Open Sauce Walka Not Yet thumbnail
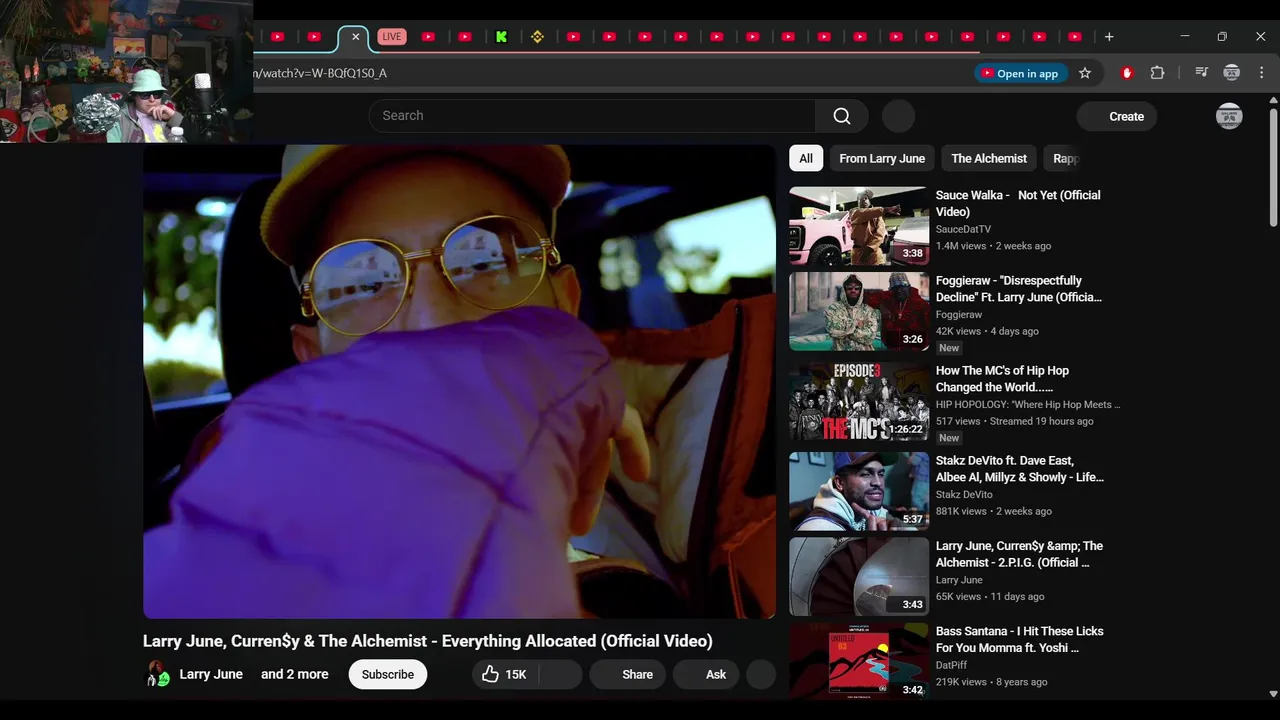This screenshot has width=1280, height=720. point(859,226)
